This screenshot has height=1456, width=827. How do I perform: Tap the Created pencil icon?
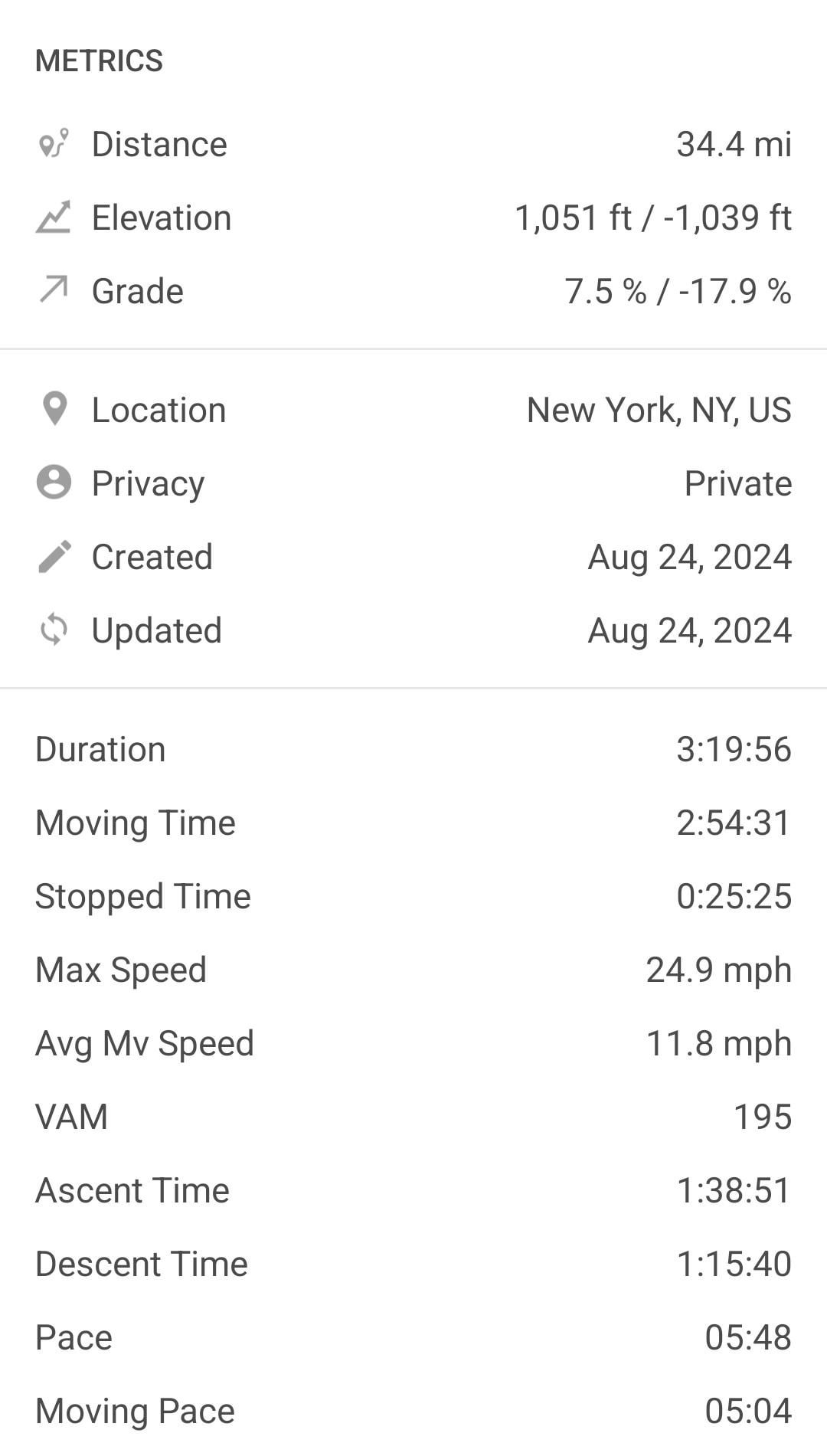coord(54,557)
